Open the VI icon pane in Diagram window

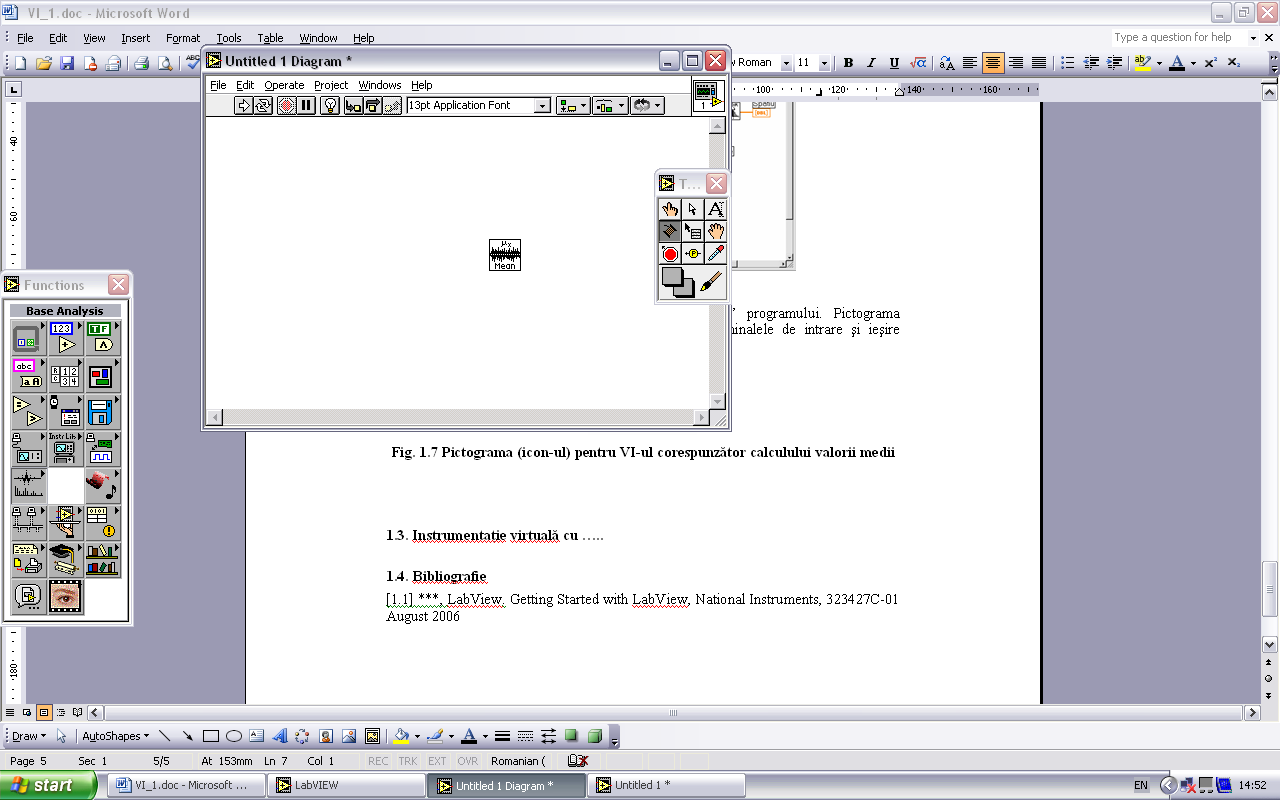tap(707, 96)
